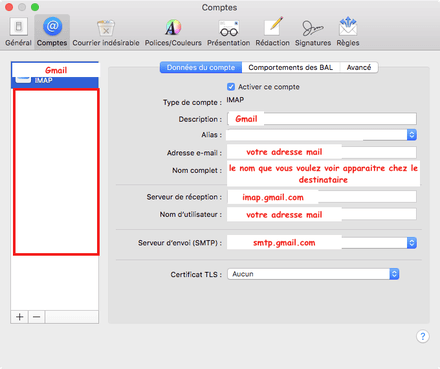Viewport: 440px width, 369px height.
Task: Select the Comptes toolbar icon
Action: tap(52, 32)
